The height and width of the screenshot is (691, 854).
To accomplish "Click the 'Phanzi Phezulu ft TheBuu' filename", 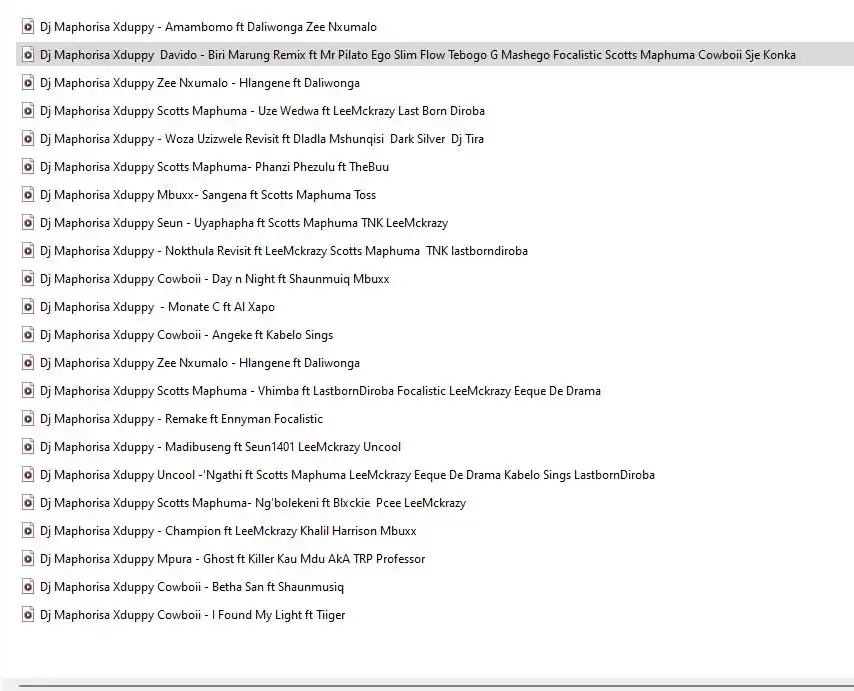I will [x=214, y=167].
